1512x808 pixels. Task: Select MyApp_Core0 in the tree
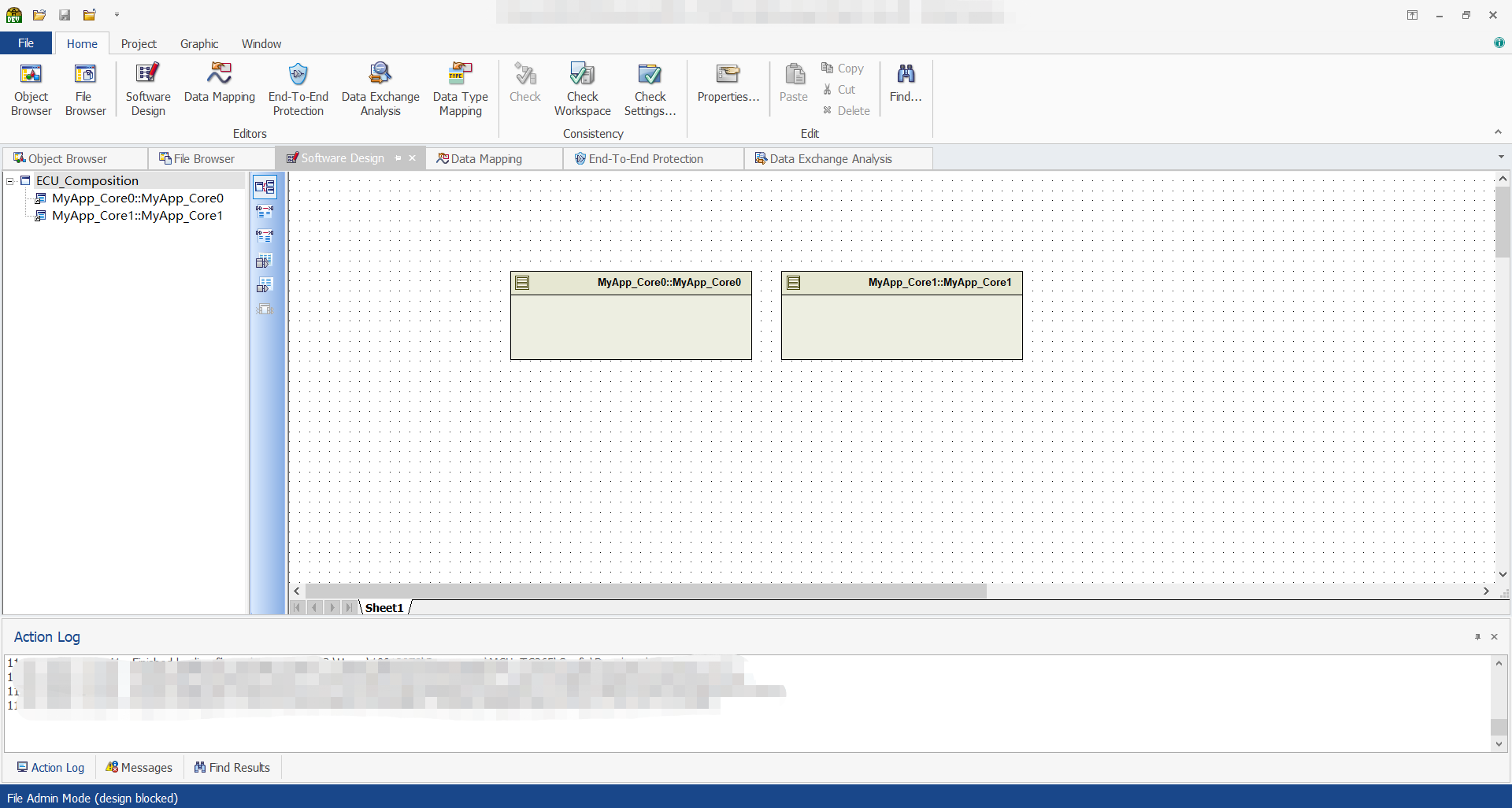135,198
